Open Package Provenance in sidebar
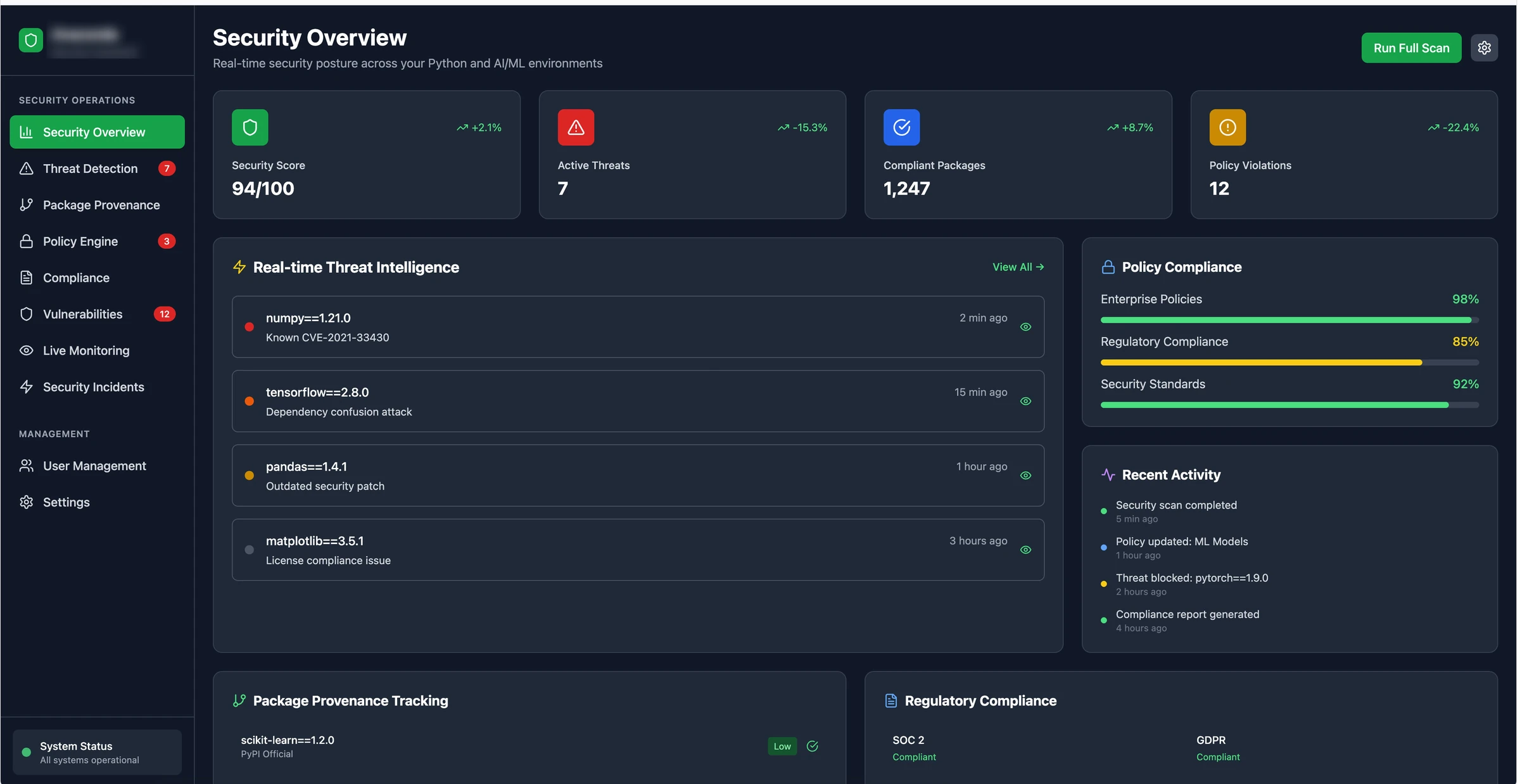The width and height of the screenshot is (1520, 784). coord(97,205)
